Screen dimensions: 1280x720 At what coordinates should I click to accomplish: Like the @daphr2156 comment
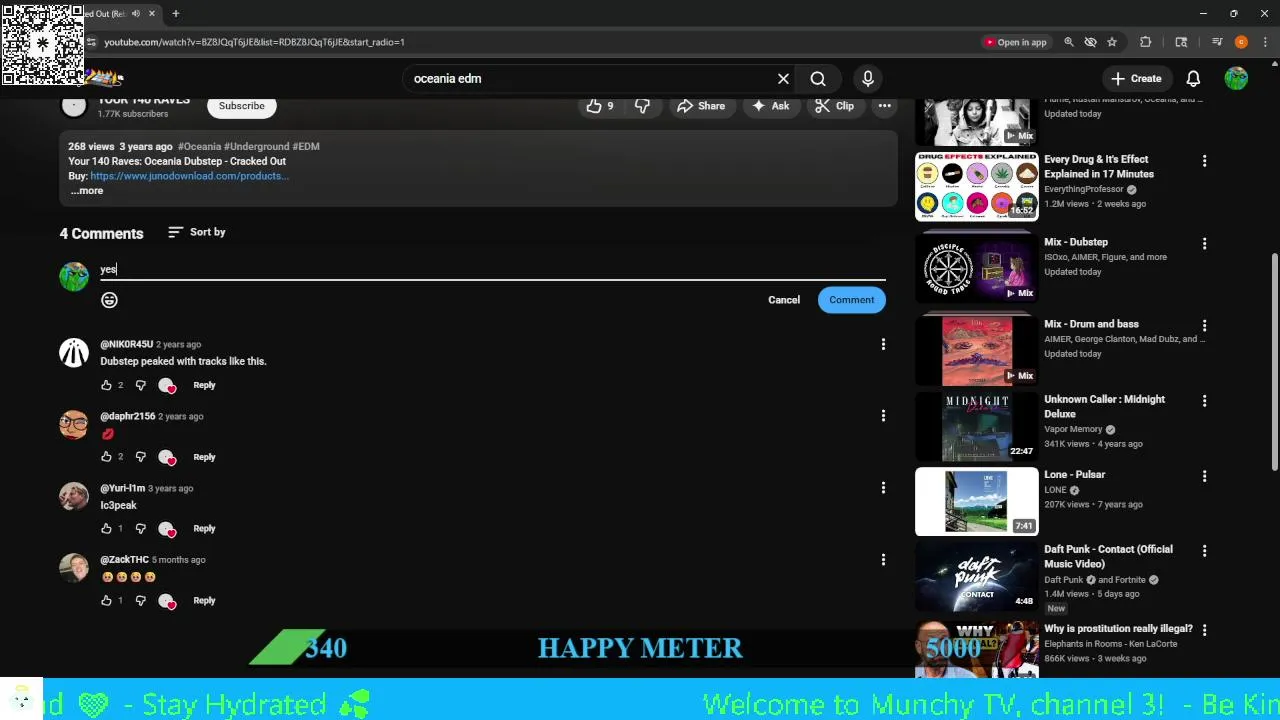tap(106, 457)
